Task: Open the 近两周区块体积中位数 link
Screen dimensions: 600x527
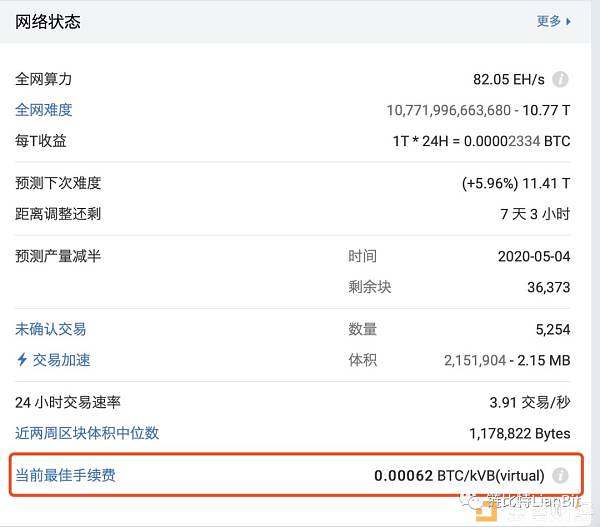Action: pyautogui.click(x=87, y=433)
